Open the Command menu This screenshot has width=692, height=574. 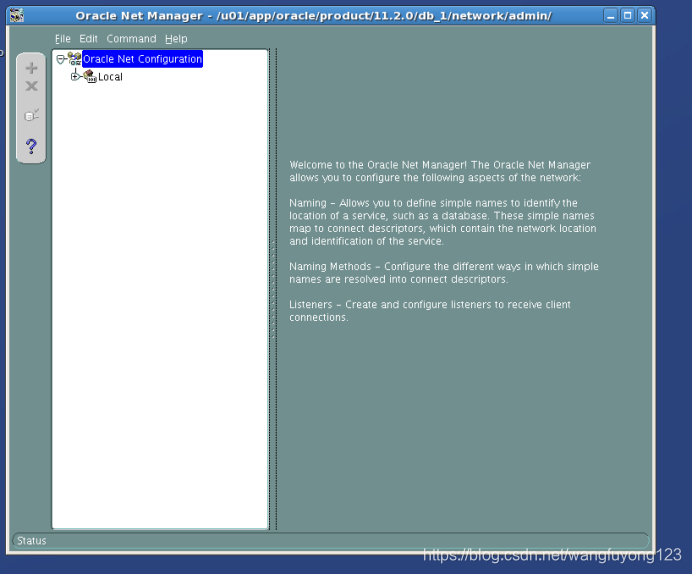point(131,39)
